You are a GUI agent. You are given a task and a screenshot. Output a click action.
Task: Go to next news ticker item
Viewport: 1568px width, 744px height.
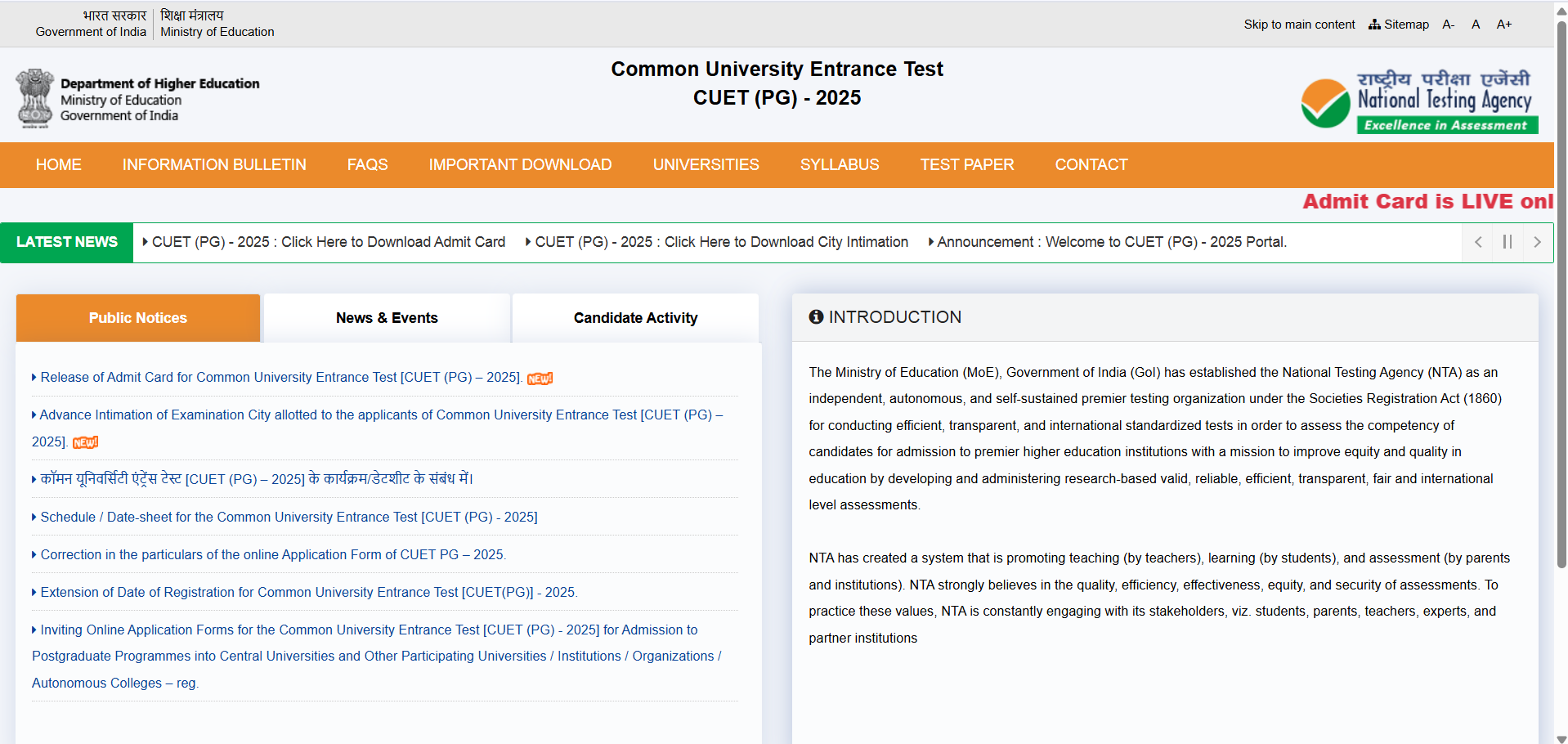[x=1538, y=242]
